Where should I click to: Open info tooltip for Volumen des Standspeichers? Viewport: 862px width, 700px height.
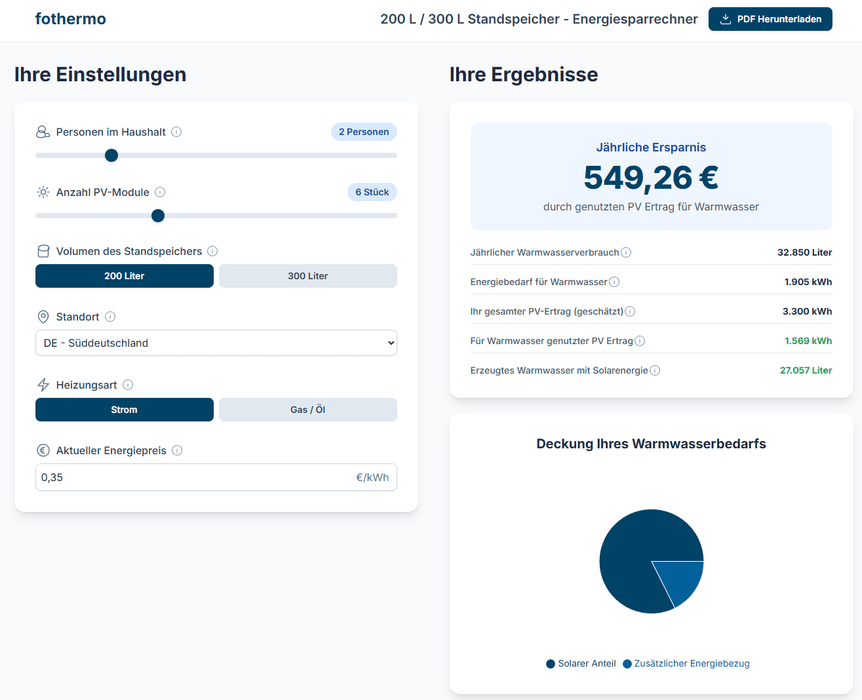coord(212,252)
